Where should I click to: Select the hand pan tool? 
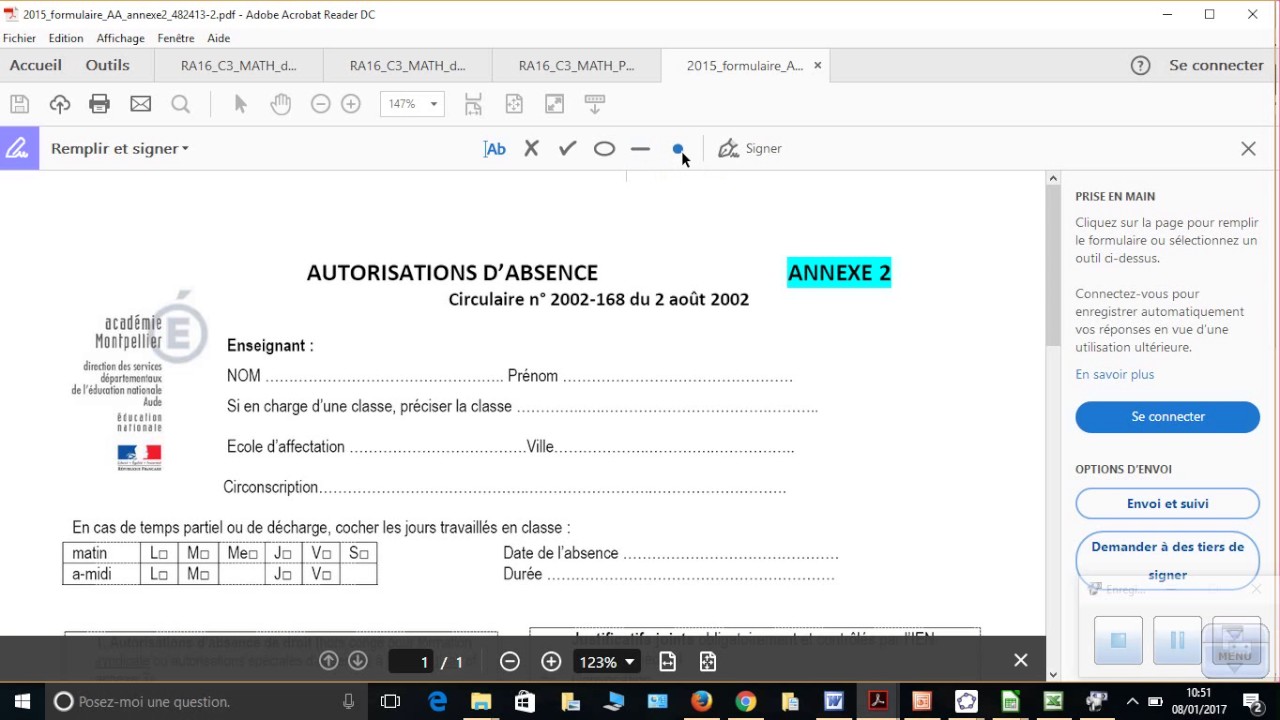pos(280,104)
